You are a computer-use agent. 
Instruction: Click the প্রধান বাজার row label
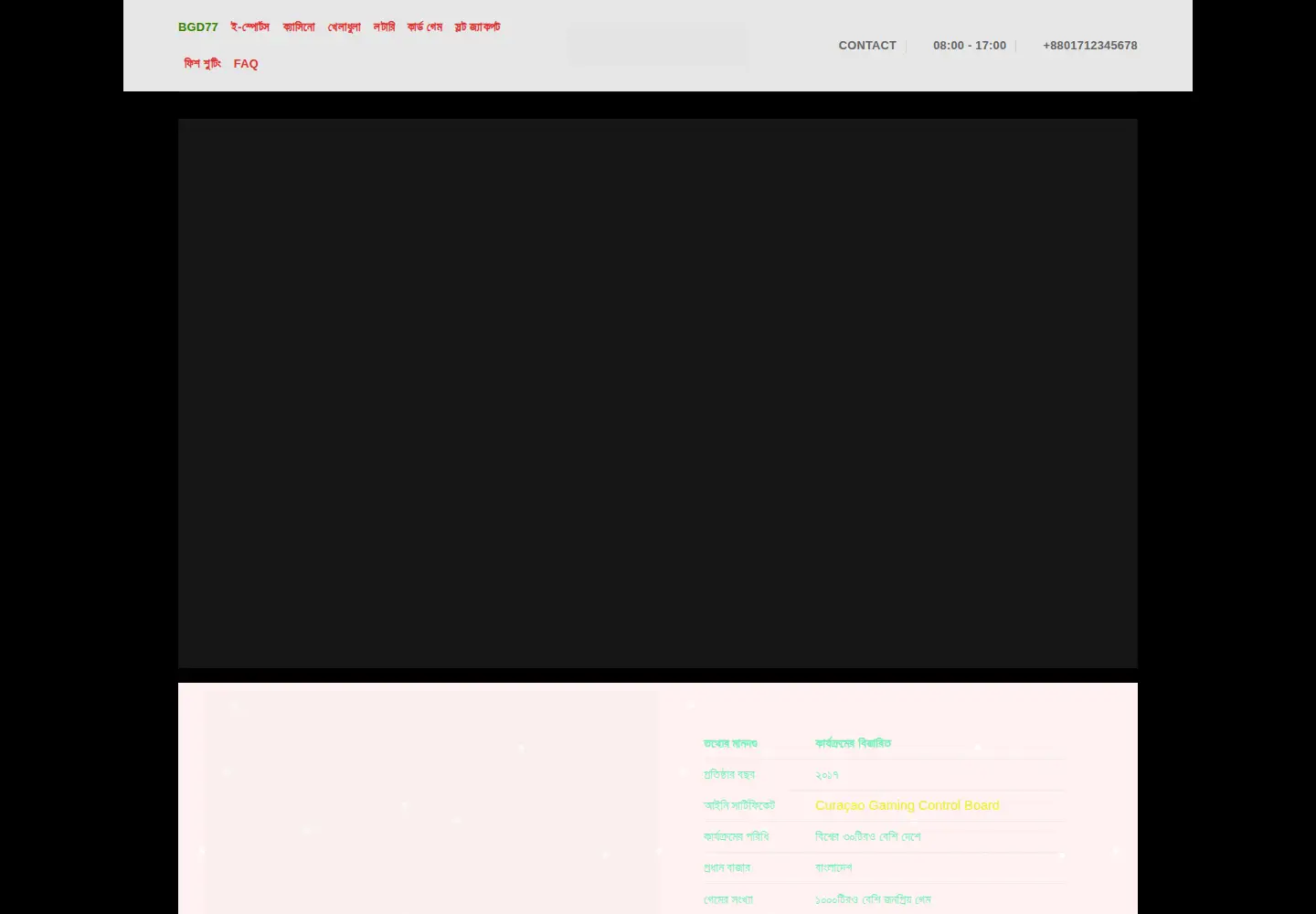click(727, 867)
